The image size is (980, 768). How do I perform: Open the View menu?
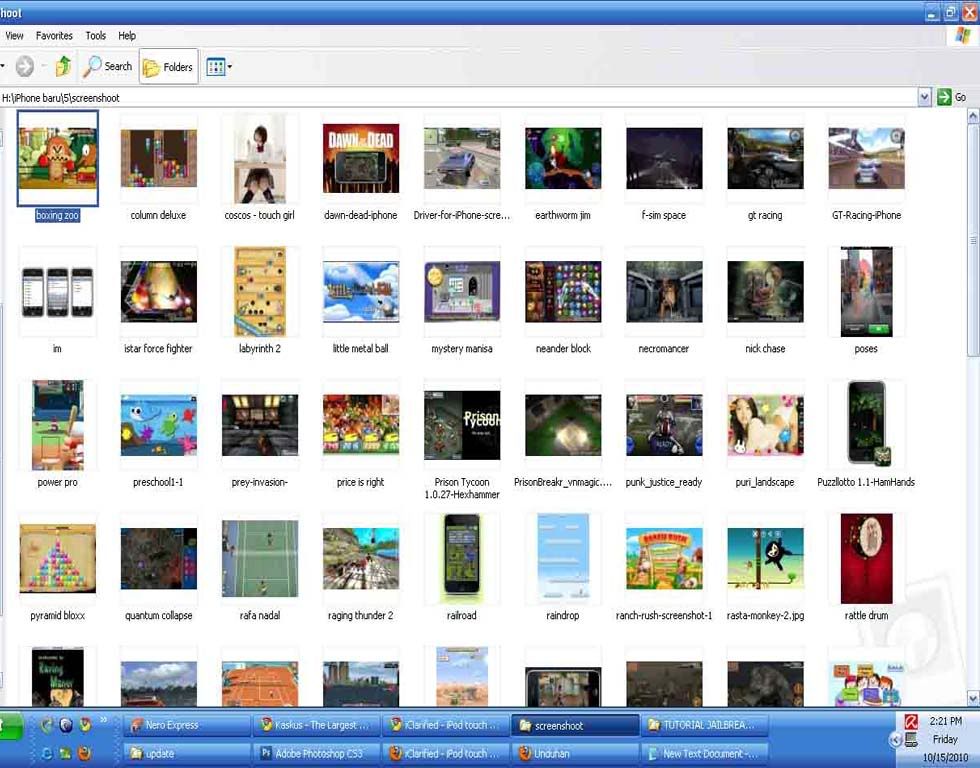(x=14, y=36)
